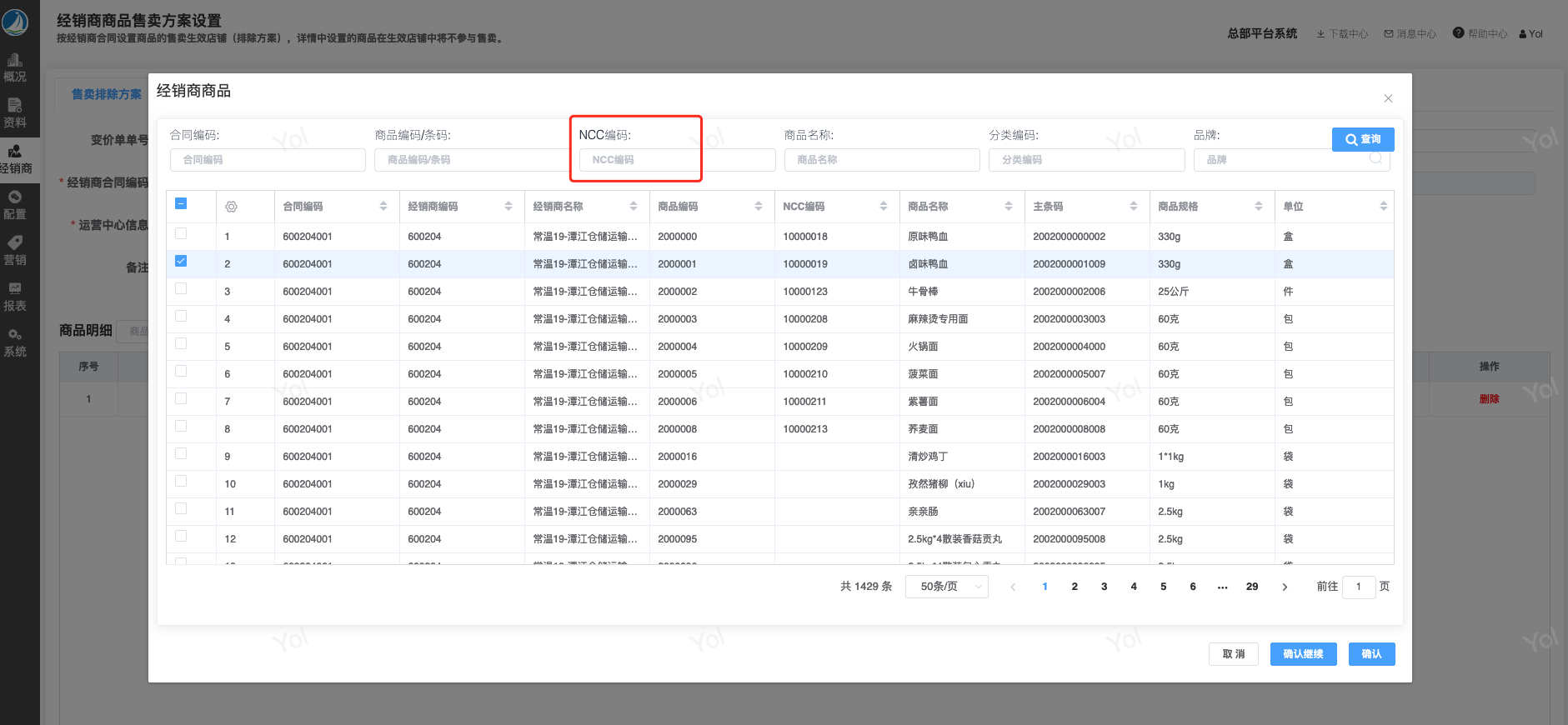Click the column settings gear icon
Screen dimensions: 1568x725
pyautogui.click(x=231, y=207)
